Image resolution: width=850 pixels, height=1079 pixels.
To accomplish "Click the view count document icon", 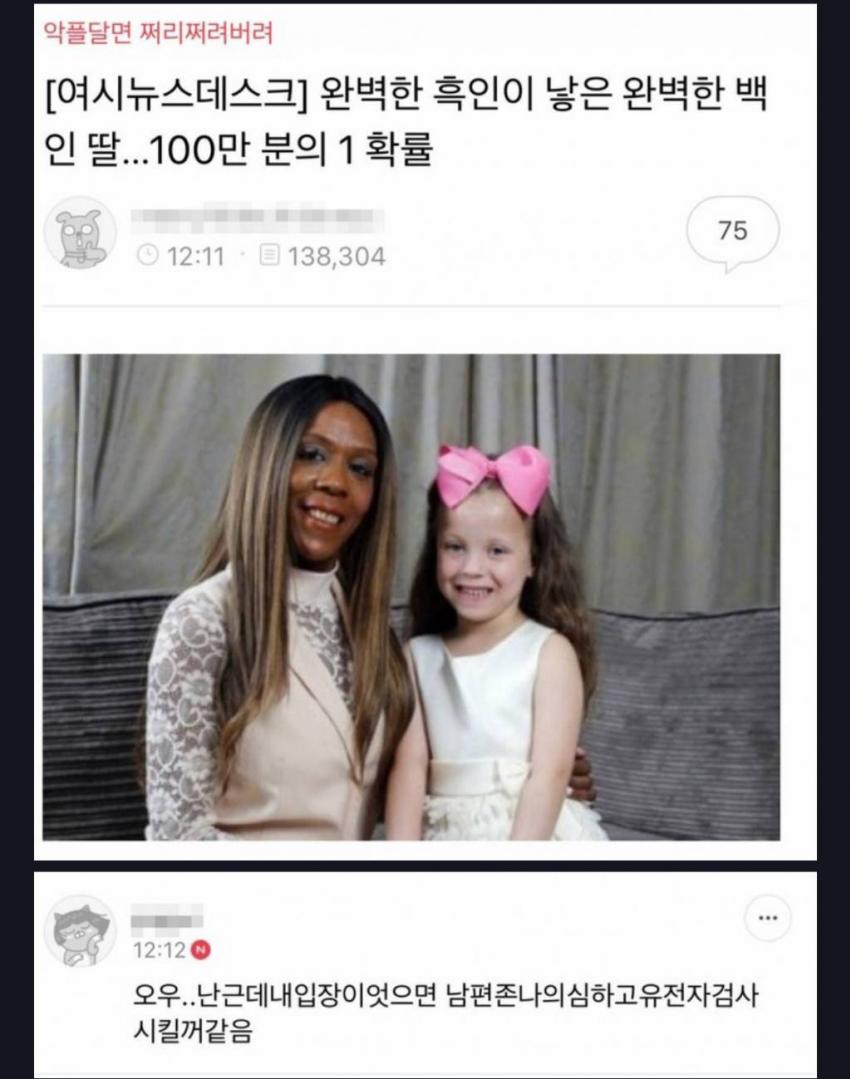I will coord(269,255).
